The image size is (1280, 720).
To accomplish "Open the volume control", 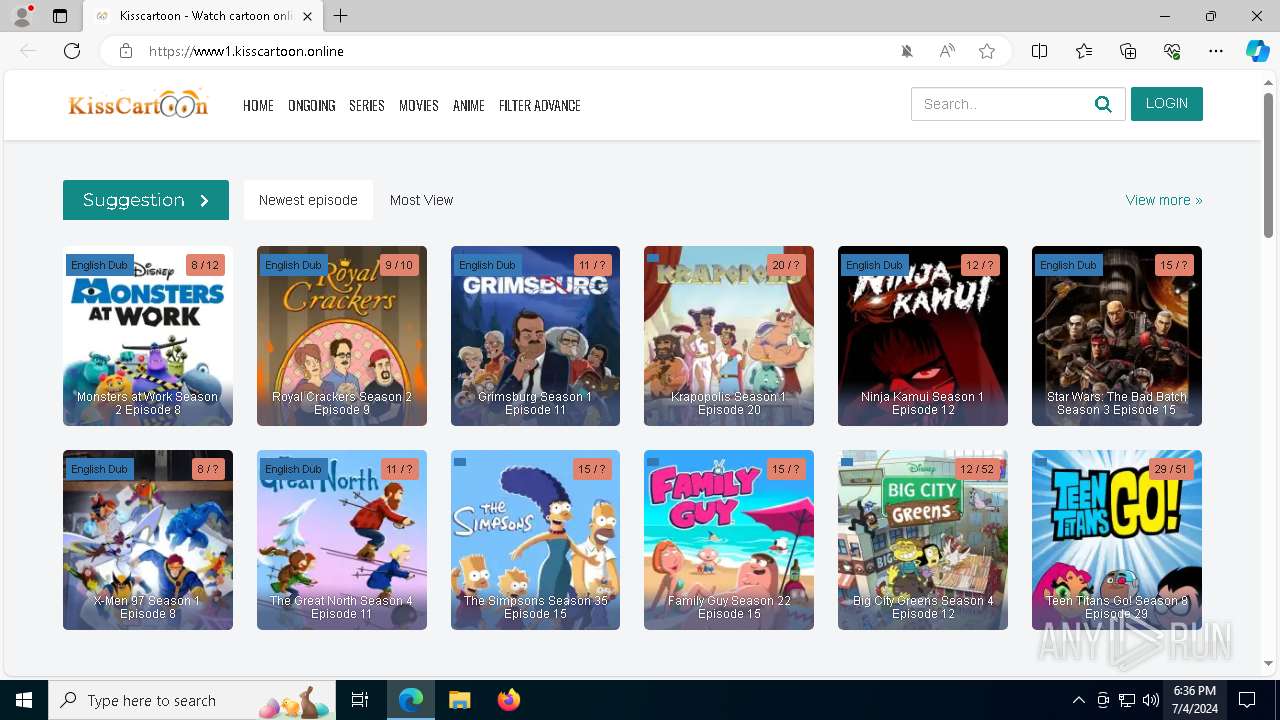I will [x=1151, y=700].
